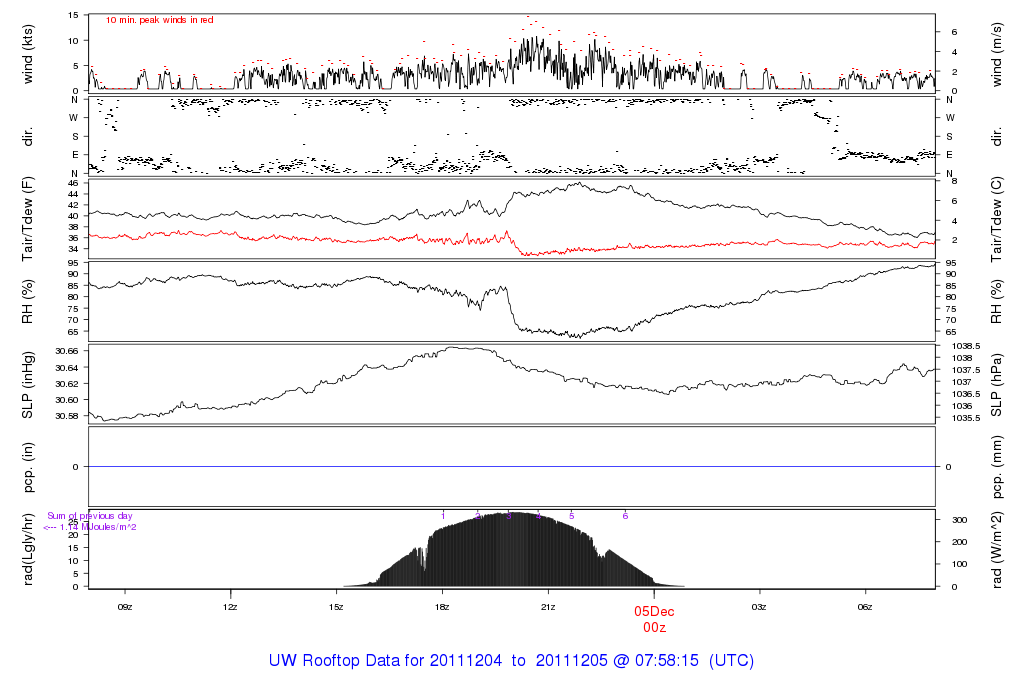
Task: Select the 'rad(Lgly/hr)' axis label
Action: pyautogui.click(x=27, y=550)
